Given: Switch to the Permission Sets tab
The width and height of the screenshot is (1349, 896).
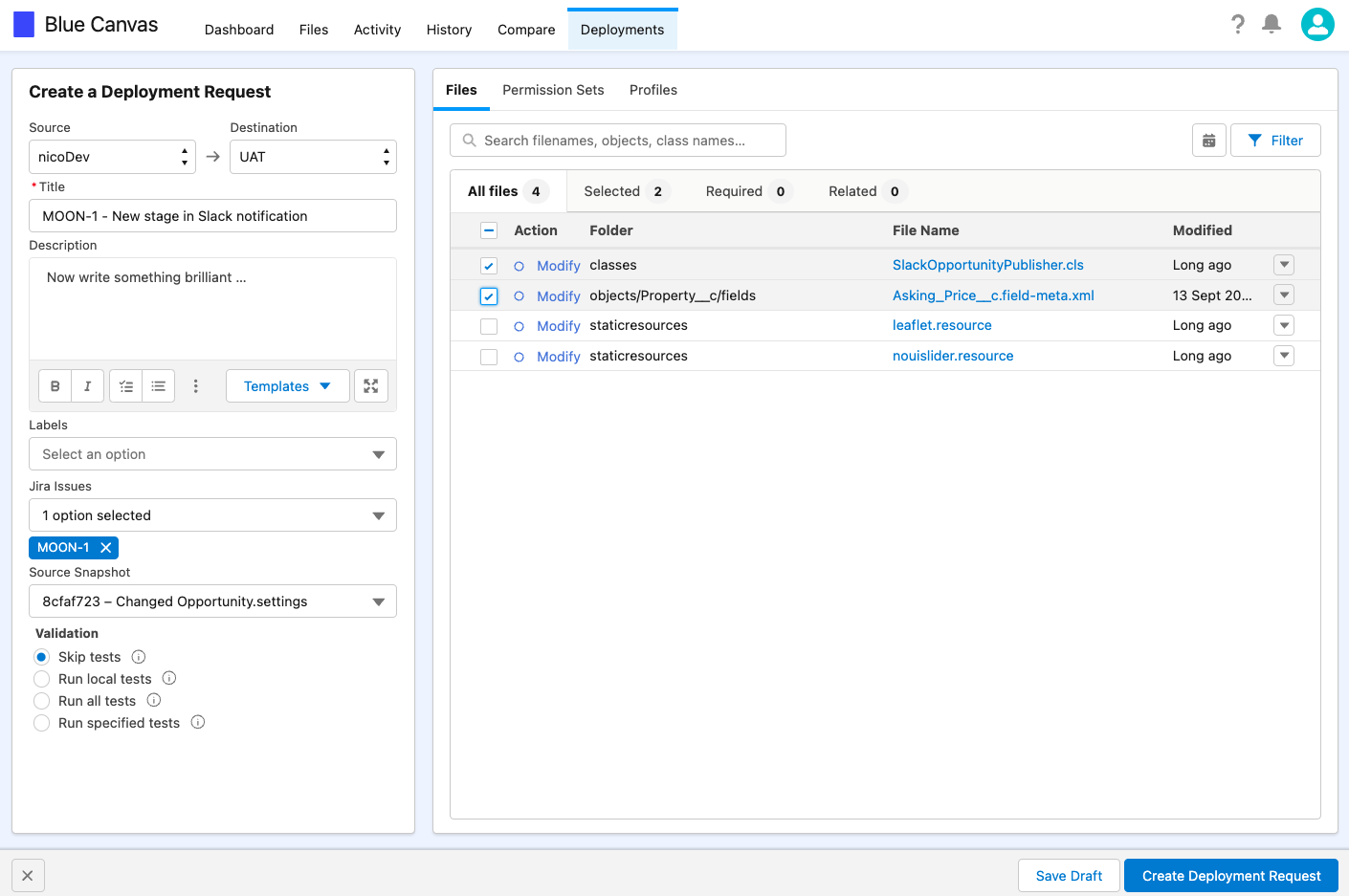Looking at the screenshot, I should click(553, 90).
